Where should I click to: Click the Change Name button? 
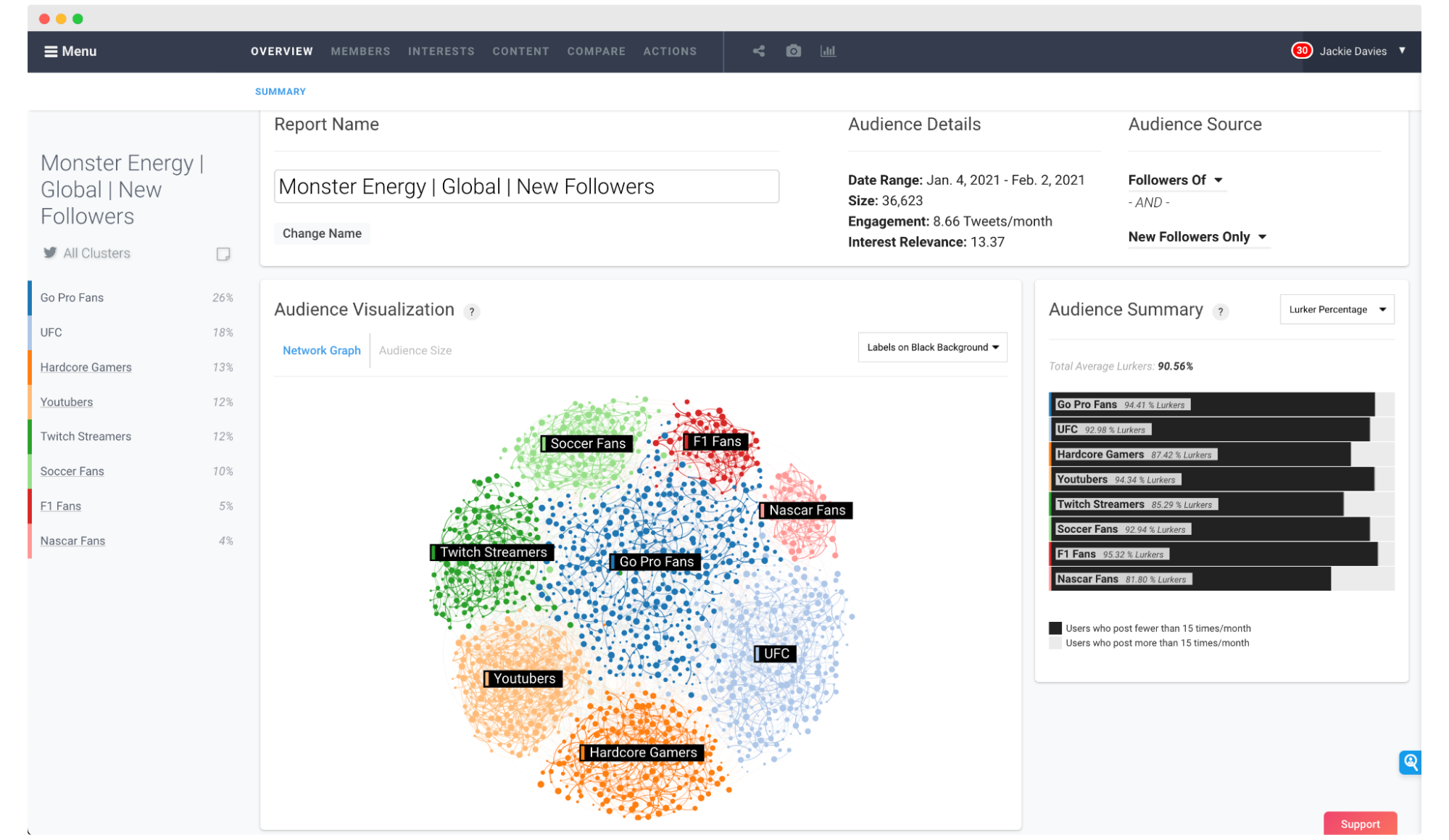[321, 233]
